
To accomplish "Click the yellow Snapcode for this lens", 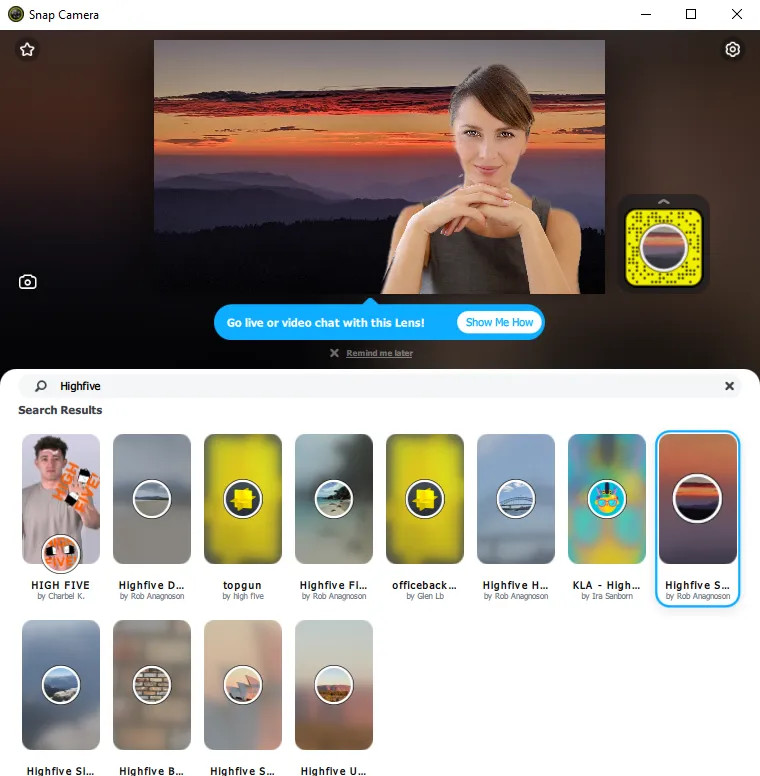I will (x=664, y=247).
